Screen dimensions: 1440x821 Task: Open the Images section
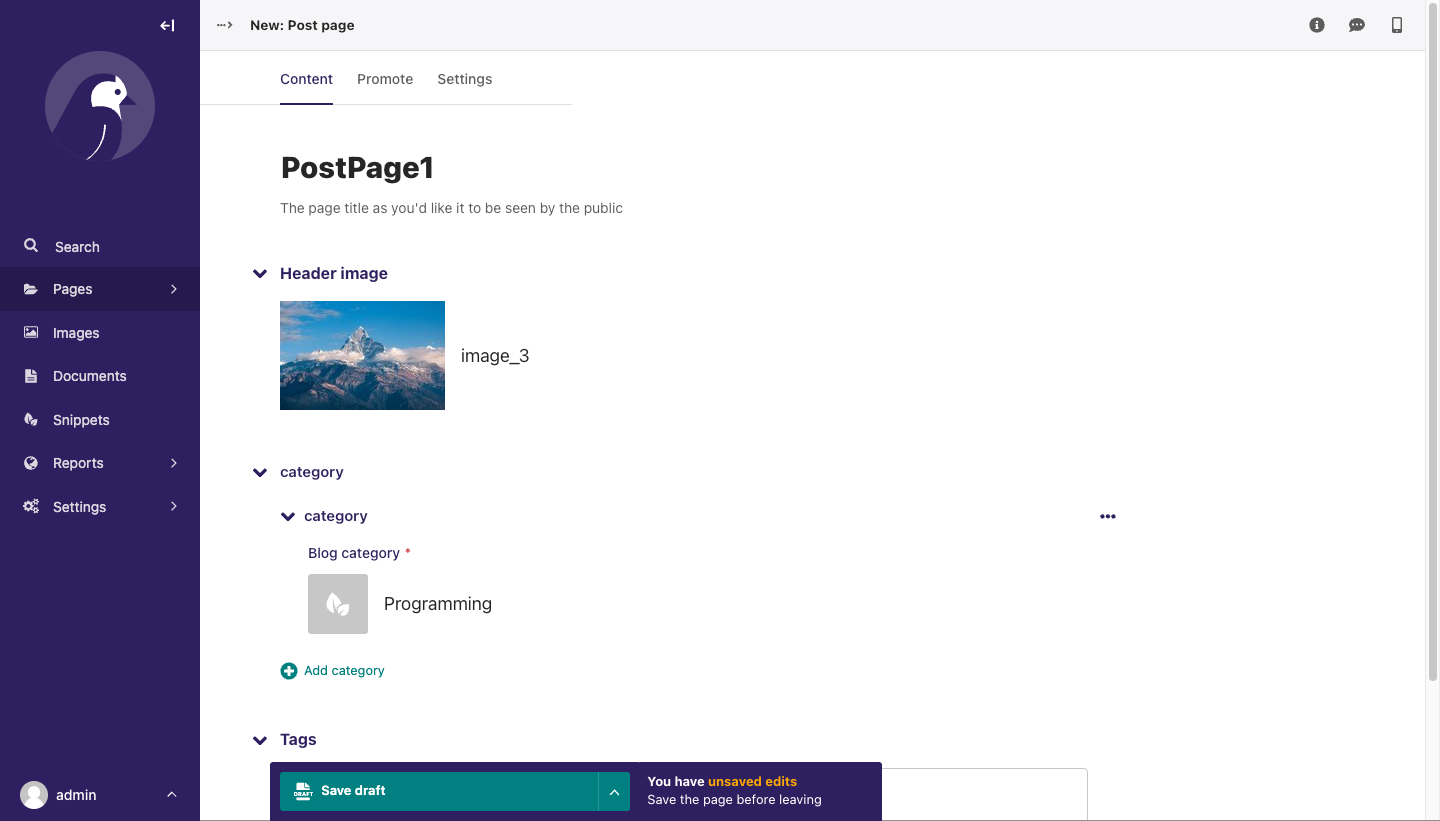[x=76, y=333]
